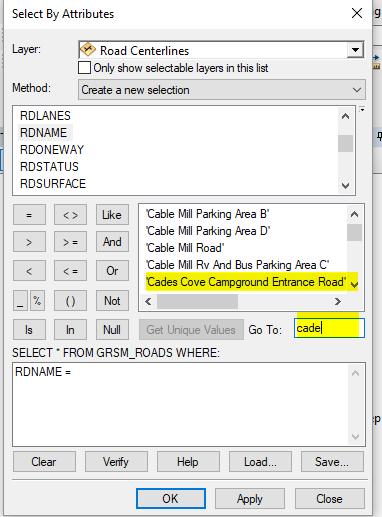
Task: Open the Layer dropdown for Road Centerlines
Action: [x=355, y=50]
